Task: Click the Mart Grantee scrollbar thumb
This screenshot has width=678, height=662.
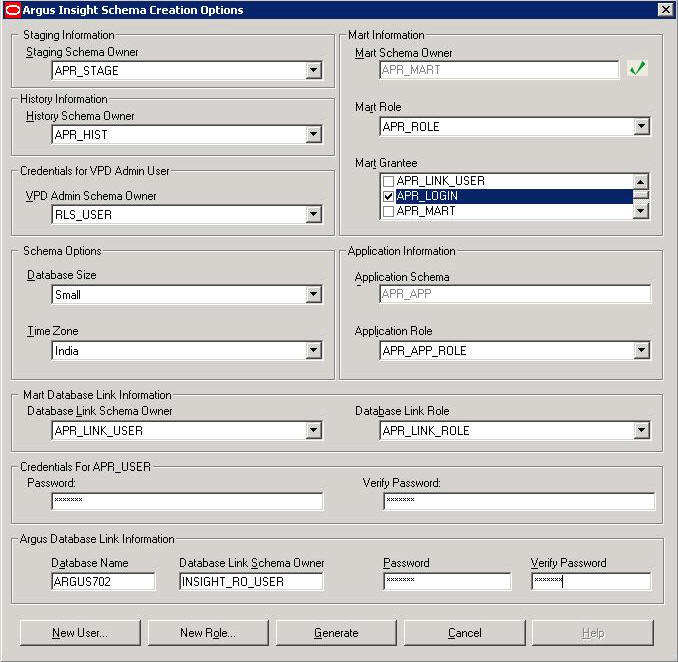Action: [641, 195]
